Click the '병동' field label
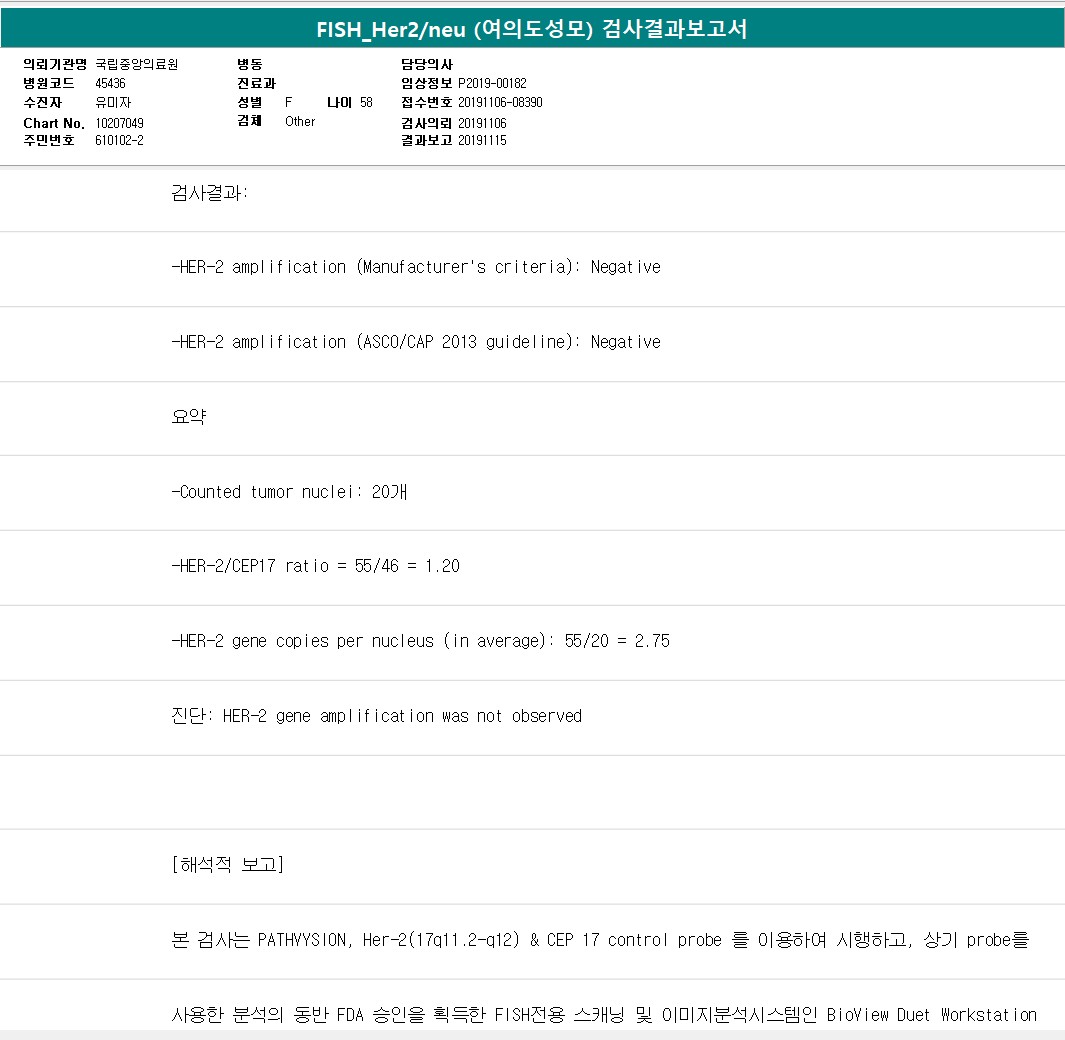Screen dimensions: 1065x1040 pos(249,64)
